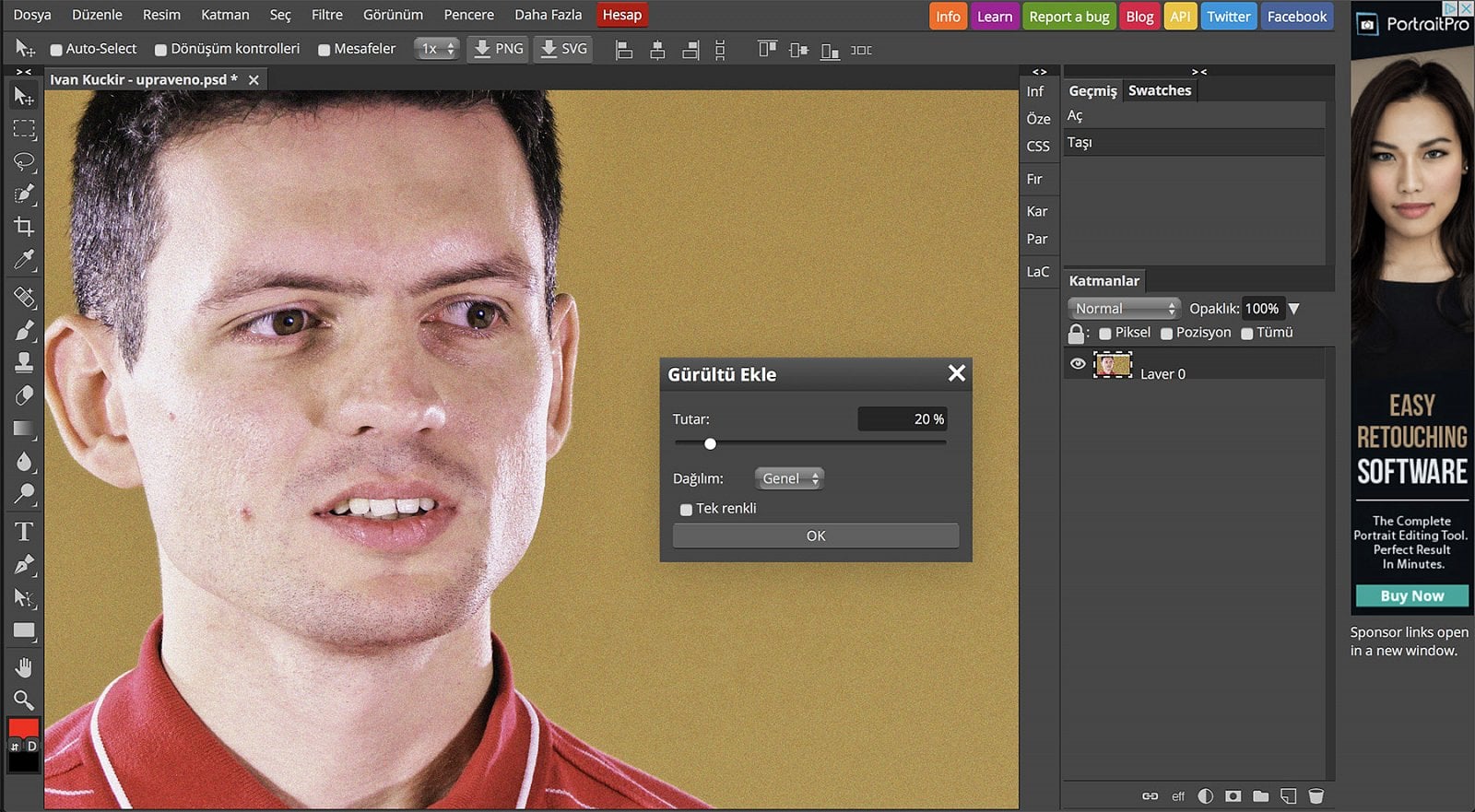
Task: Hide Layer 0 with eye icon
Action: pos(1078,364)
